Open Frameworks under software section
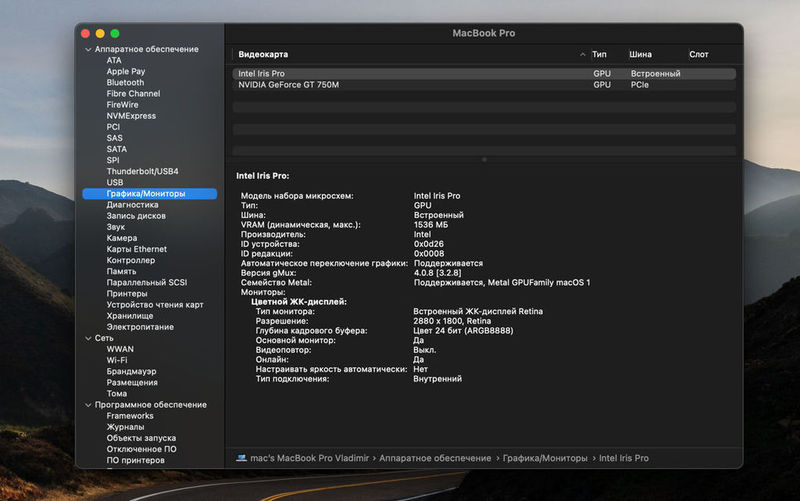Image resolution: width=800 pixels, height=501 pixels. pyautogui.click(x=130, y=416)
